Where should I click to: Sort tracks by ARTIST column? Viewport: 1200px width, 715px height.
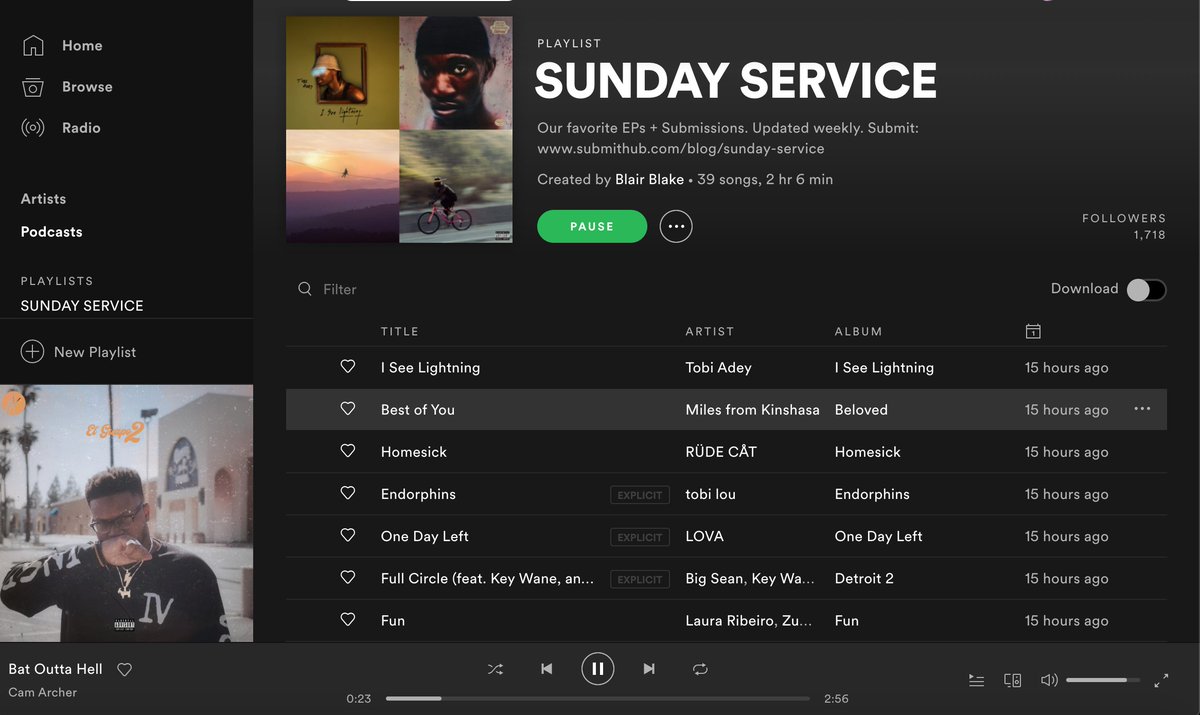(x=709, y=331)
